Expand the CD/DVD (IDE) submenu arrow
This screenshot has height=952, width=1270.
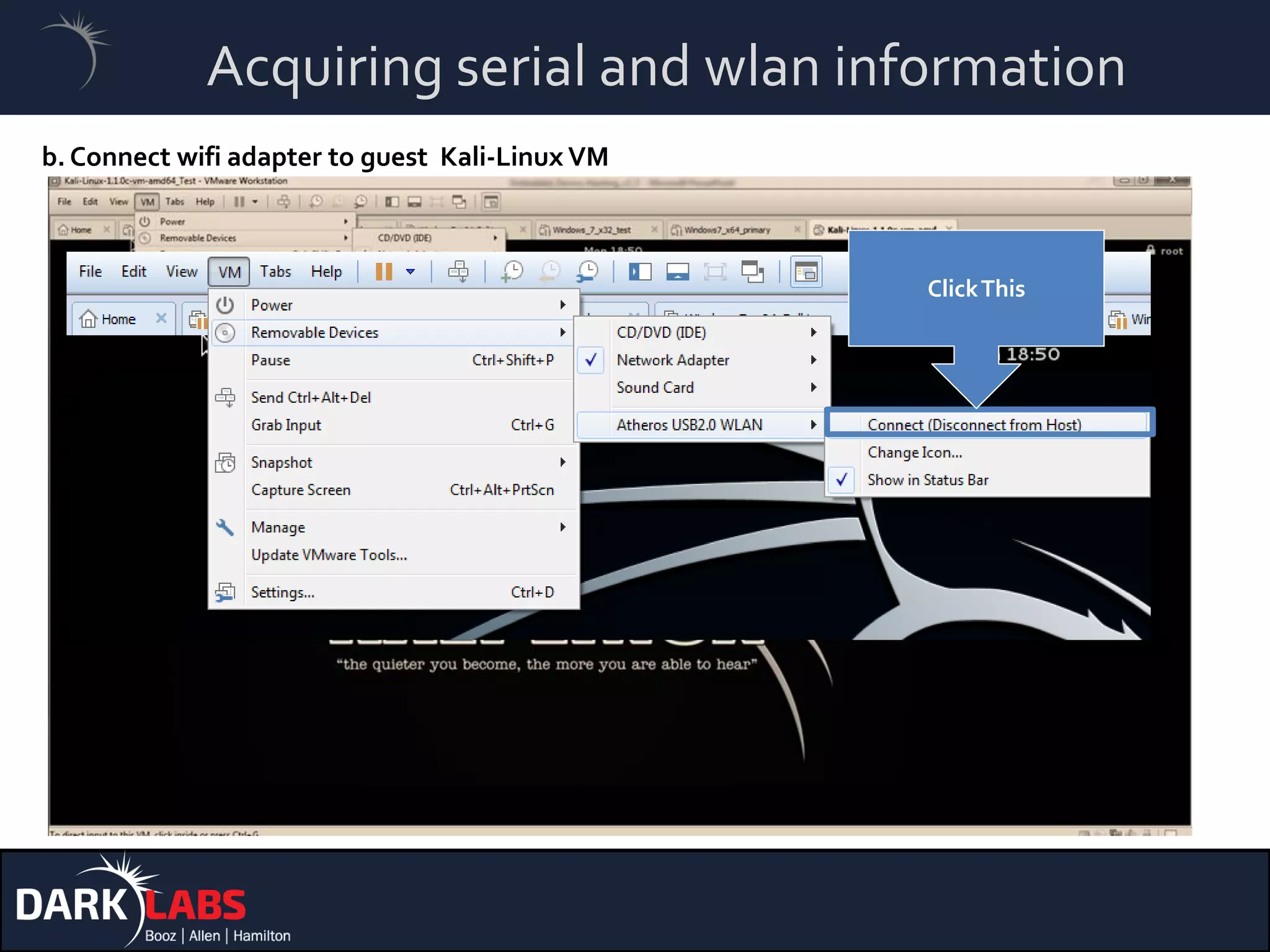click(x=814, y=333)
